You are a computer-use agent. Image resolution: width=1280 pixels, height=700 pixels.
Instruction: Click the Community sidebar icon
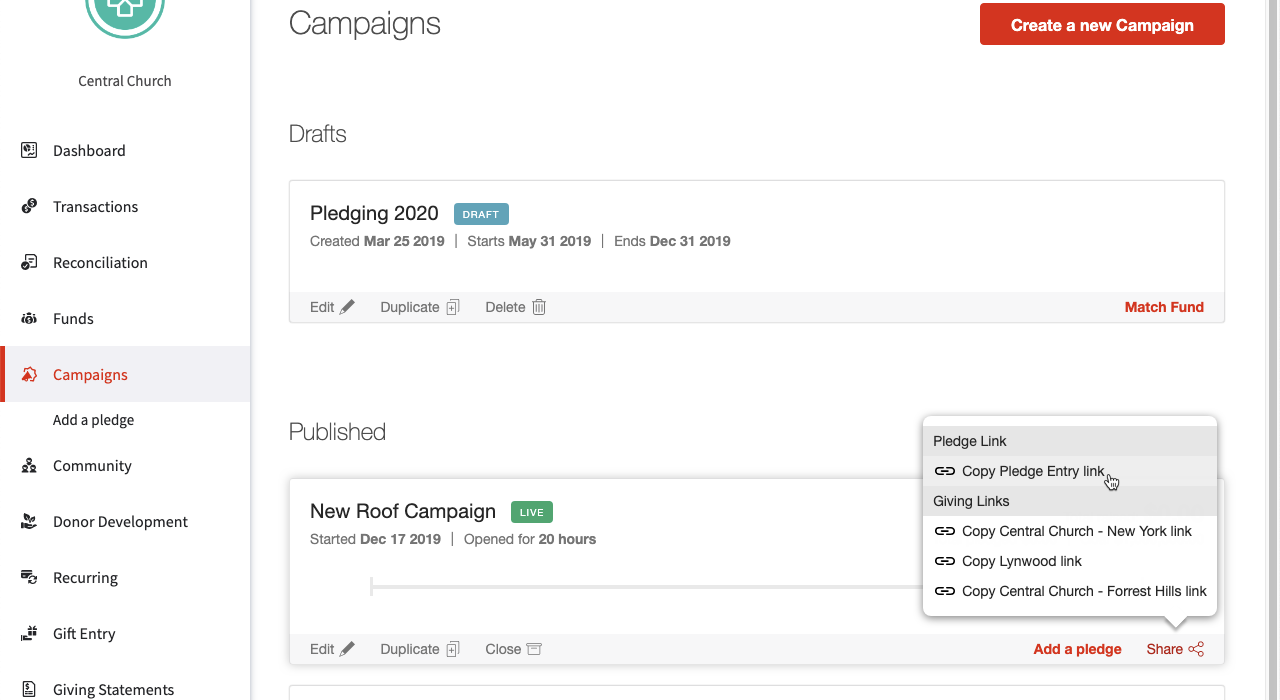[29, 466]
